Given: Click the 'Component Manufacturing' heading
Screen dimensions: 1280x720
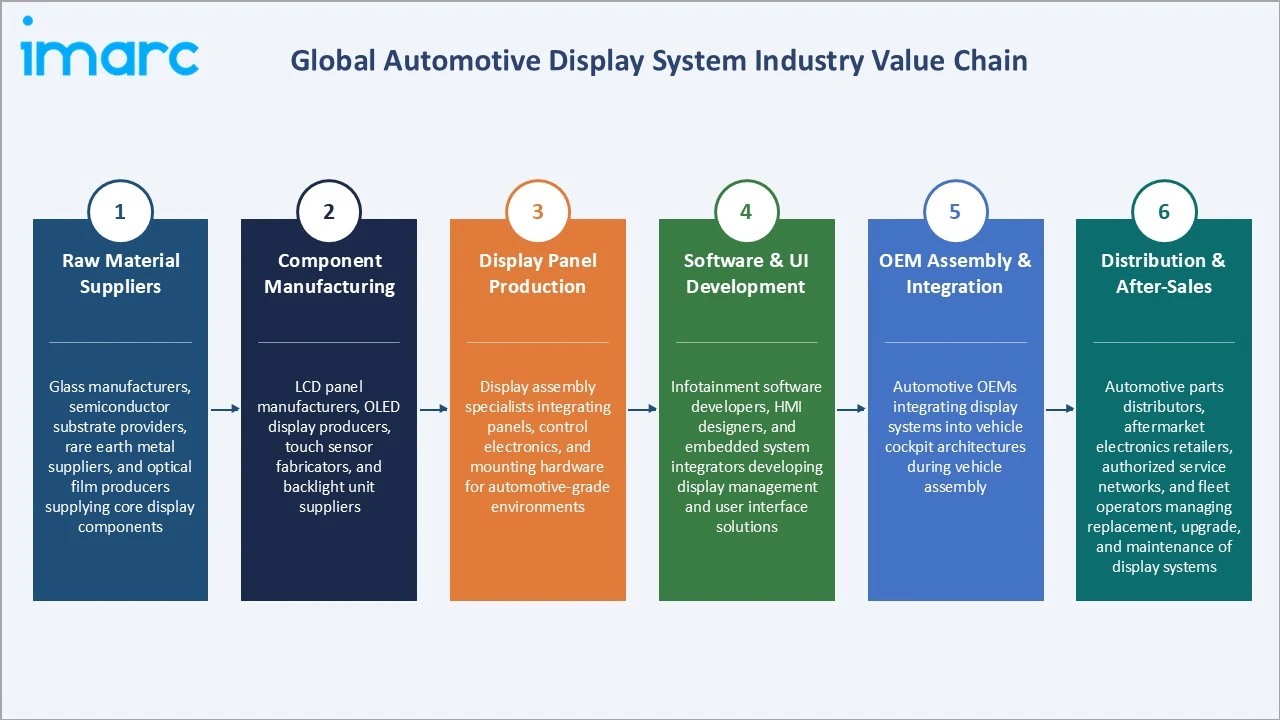Looking at the screenshot, I should coord(329,274).
